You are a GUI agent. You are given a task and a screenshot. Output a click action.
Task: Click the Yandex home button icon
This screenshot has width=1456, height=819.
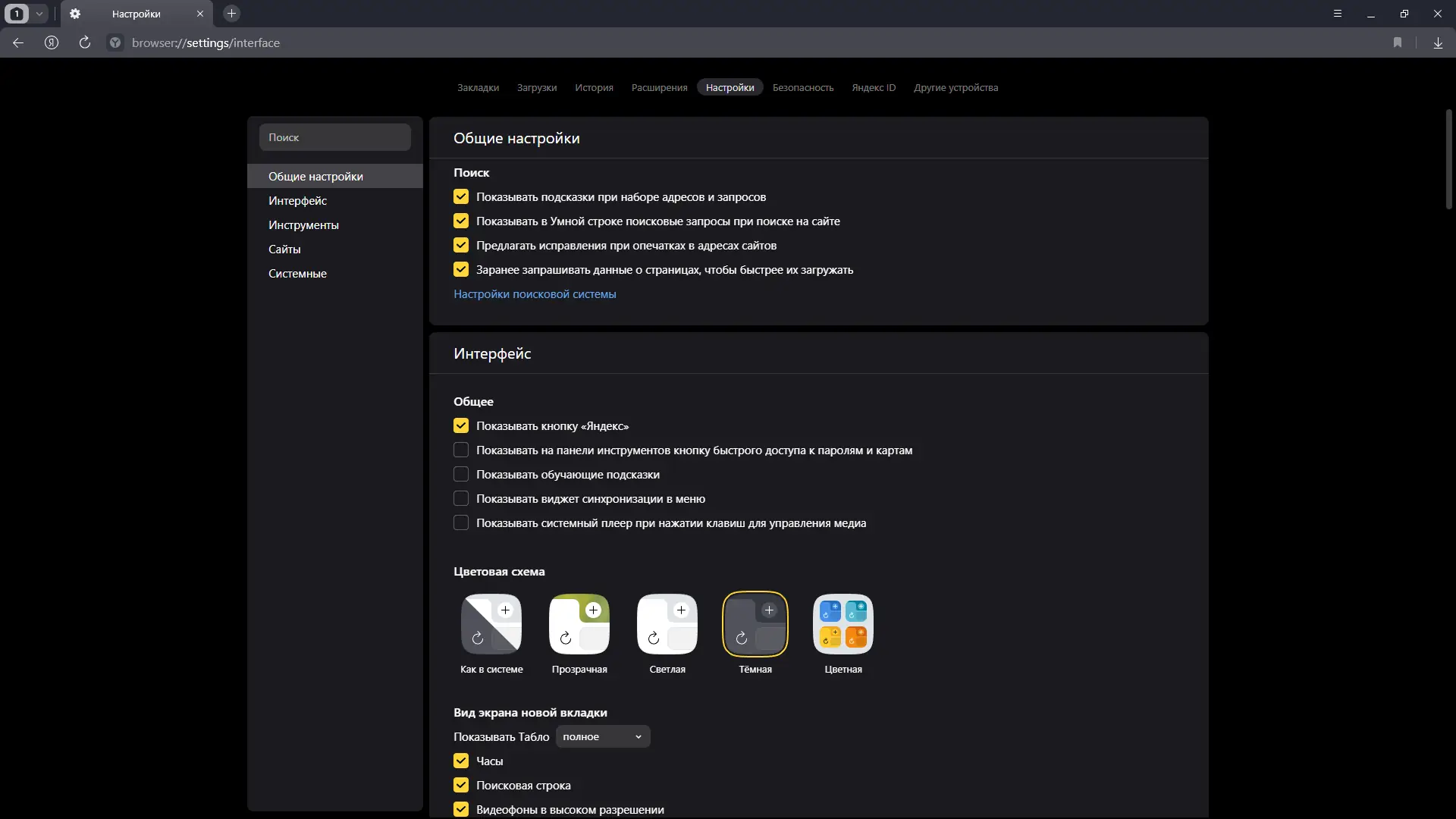click(52, 43)
